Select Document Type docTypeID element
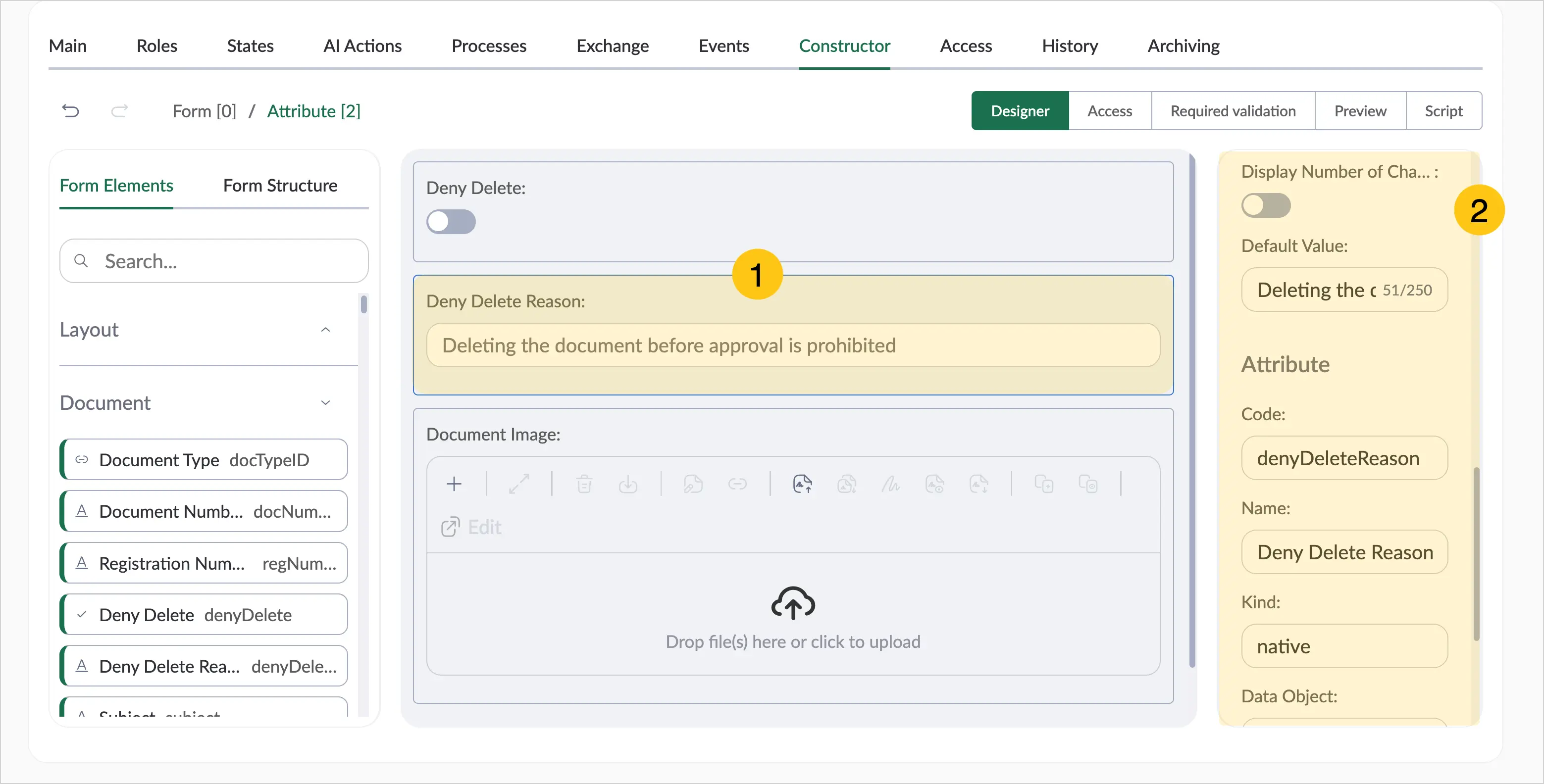The height and width of the screenshot is (784, 1544). 204,459
